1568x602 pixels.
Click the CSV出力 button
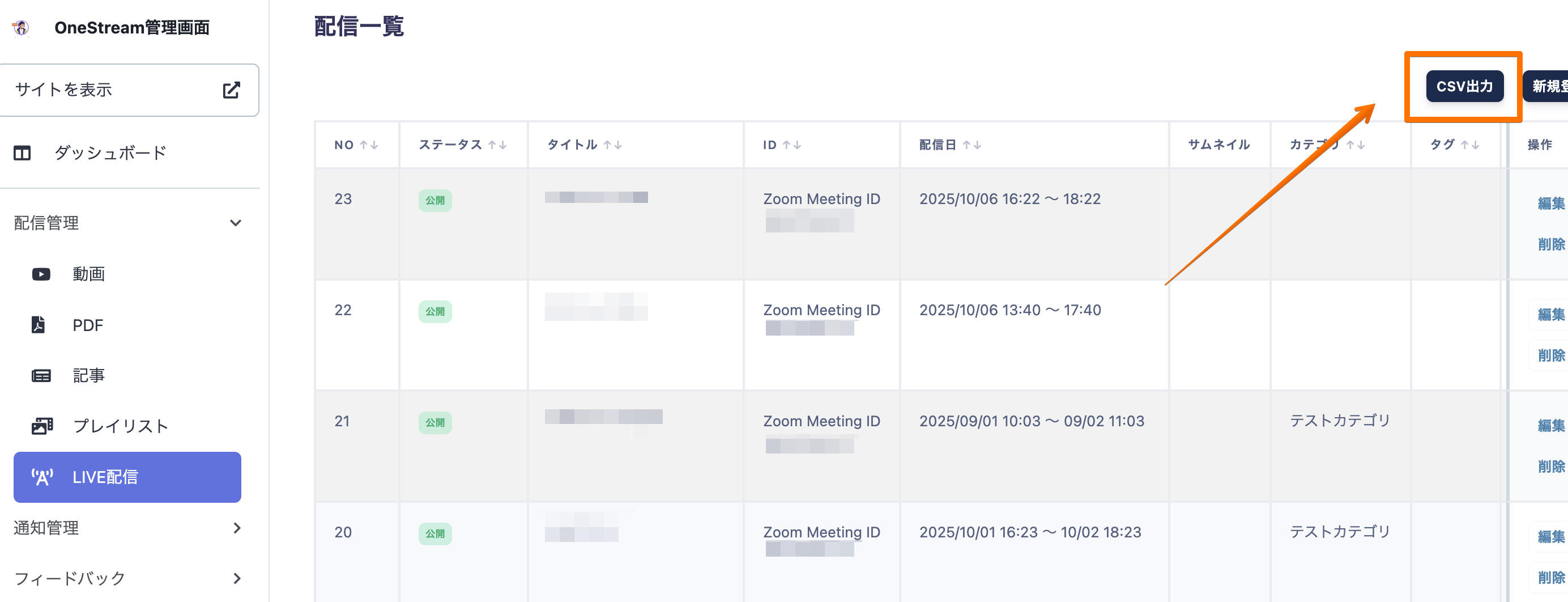1464,87
